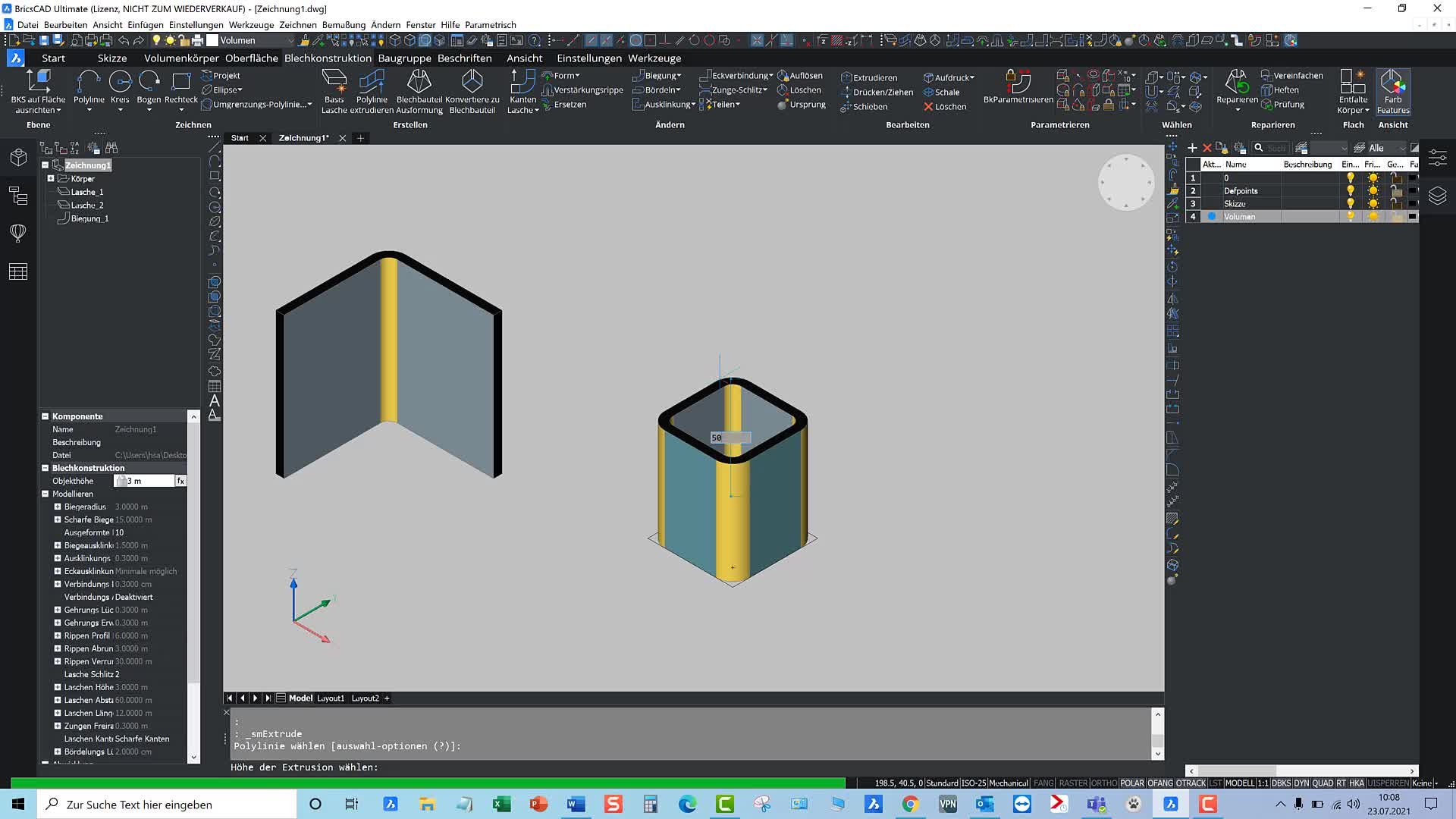Image resolution: width=1456 pixels, height=819 pixels.
Task: Open the Bemaßung menu
Action: pos(344,24)
